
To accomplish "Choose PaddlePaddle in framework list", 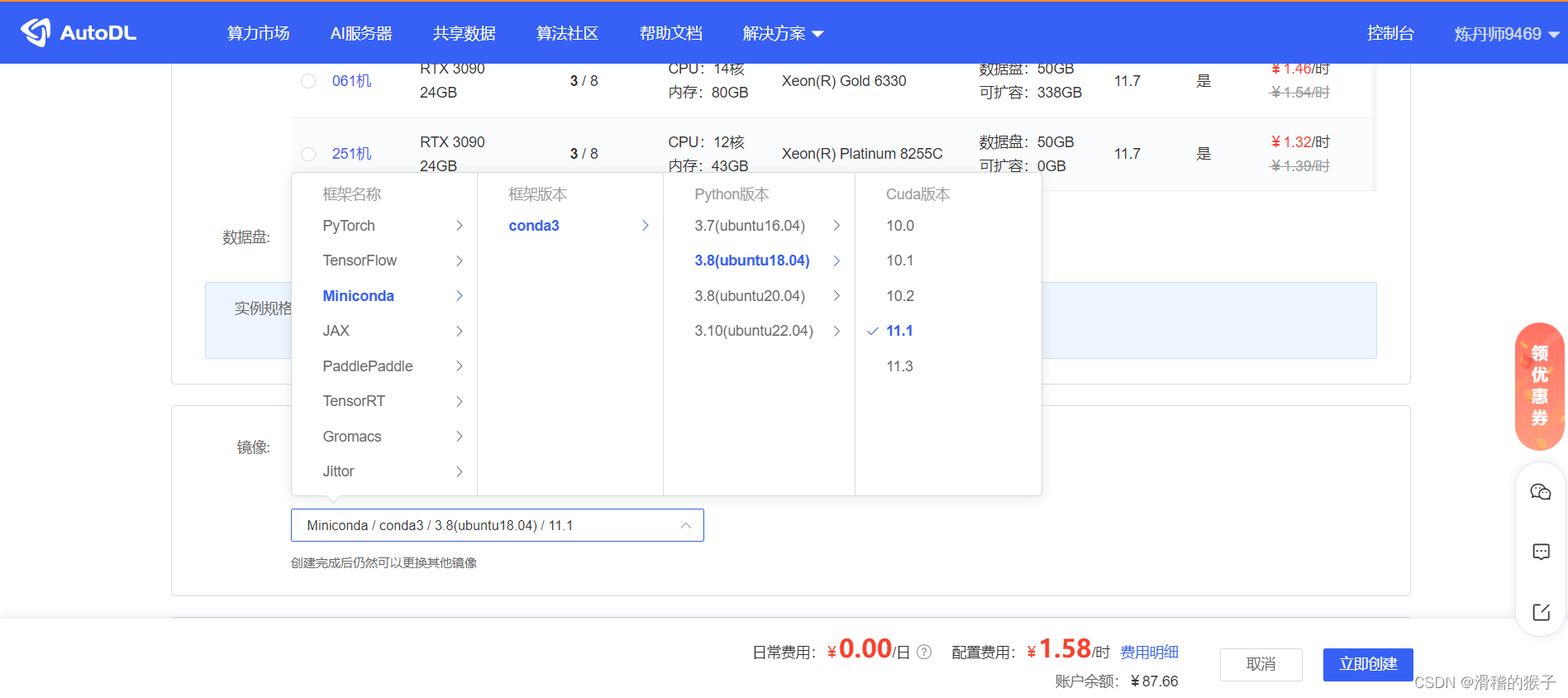I will 368,366.
